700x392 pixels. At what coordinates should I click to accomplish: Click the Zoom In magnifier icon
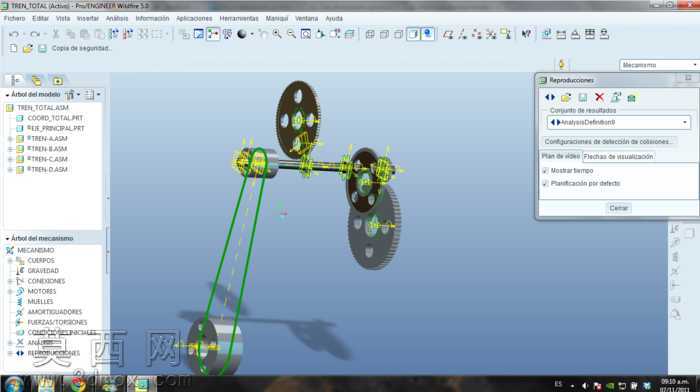pos(277,34)
